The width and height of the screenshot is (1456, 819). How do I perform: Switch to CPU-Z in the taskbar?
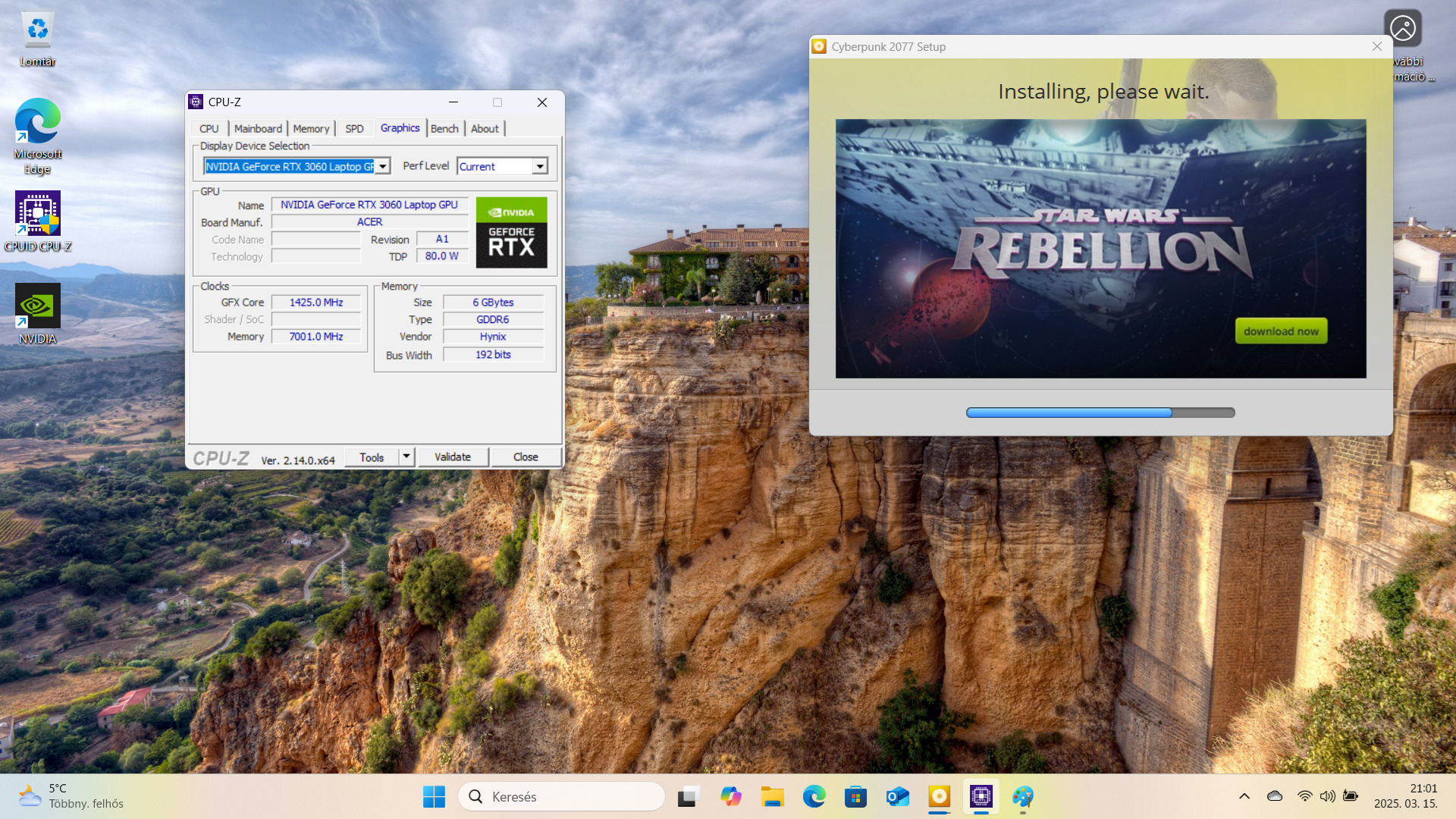[x=981, y=796]
